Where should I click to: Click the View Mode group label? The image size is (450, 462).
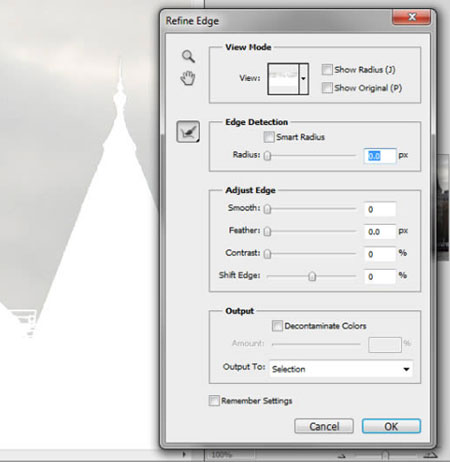click(248, 47)
